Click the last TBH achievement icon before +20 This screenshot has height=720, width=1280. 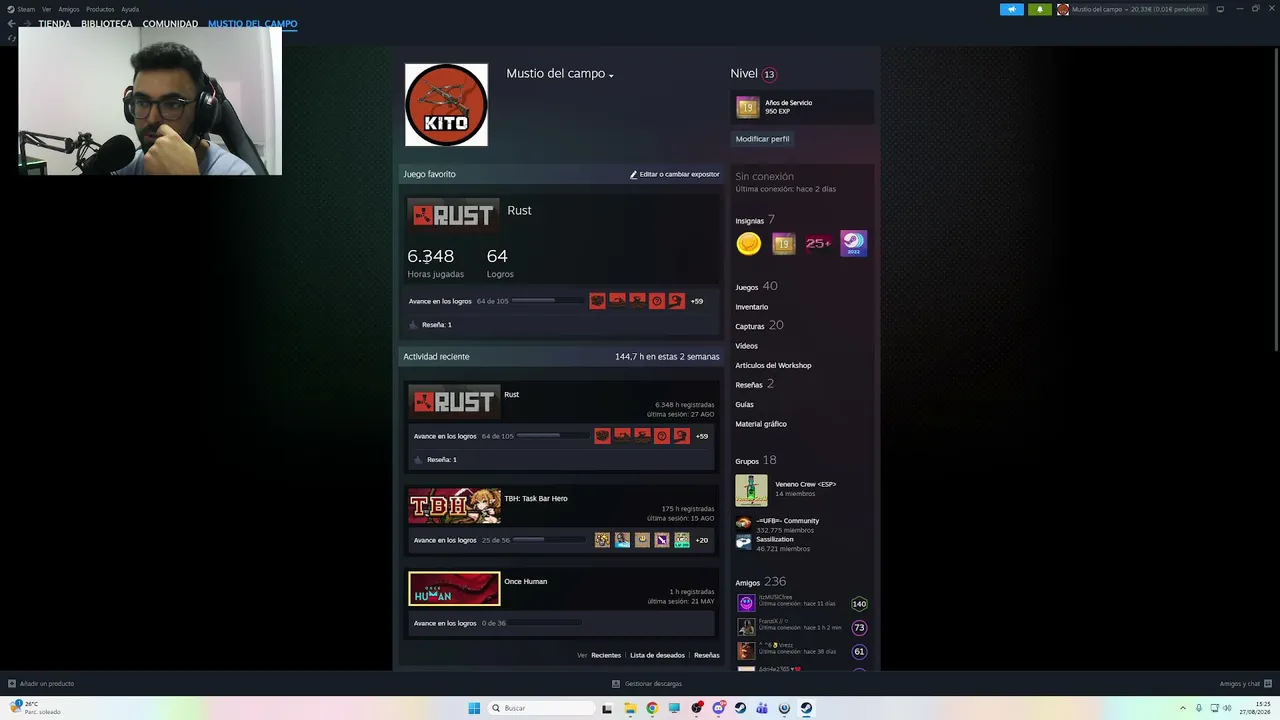tap(682, 540)
